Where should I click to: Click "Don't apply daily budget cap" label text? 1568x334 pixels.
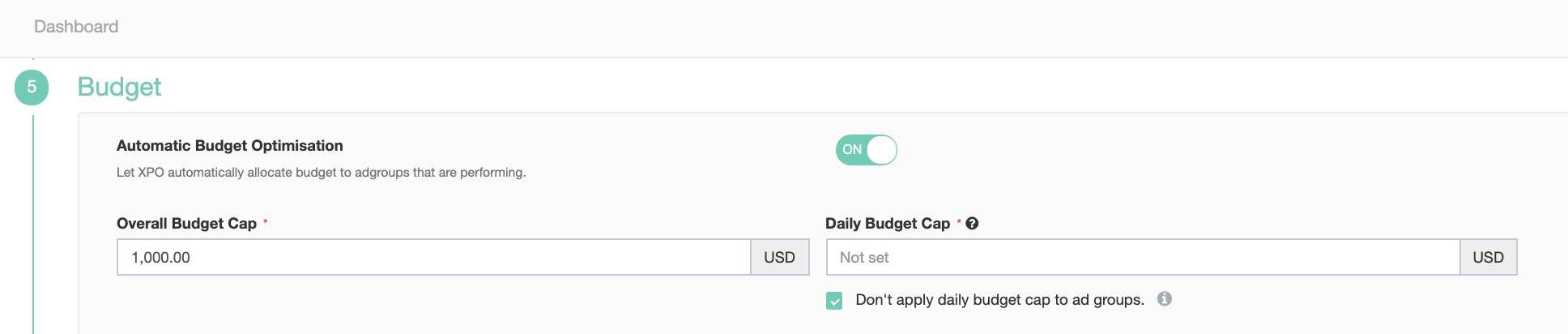(x=999, y=300)
